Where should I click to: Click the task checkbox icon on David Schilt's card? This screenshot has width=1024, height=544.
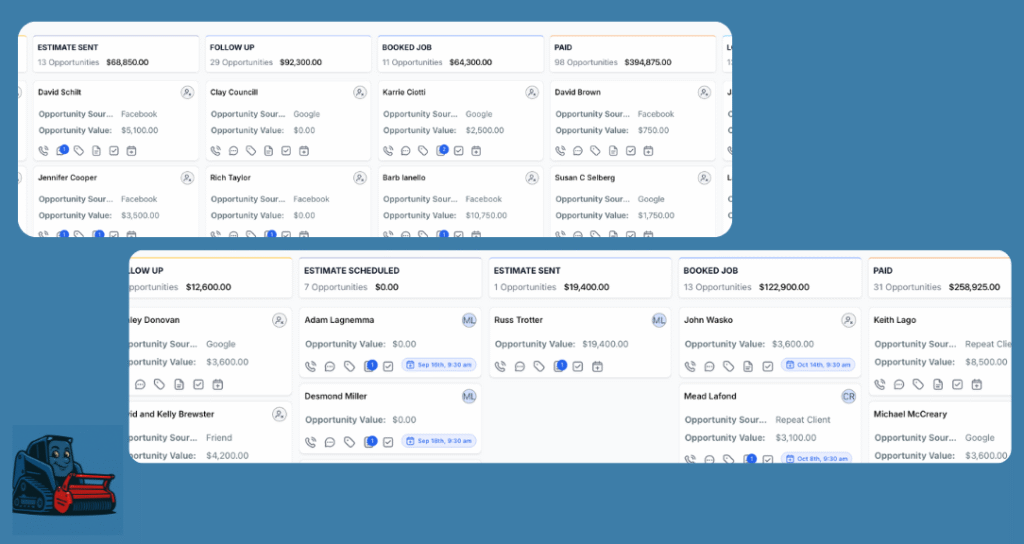coord(114,151)
